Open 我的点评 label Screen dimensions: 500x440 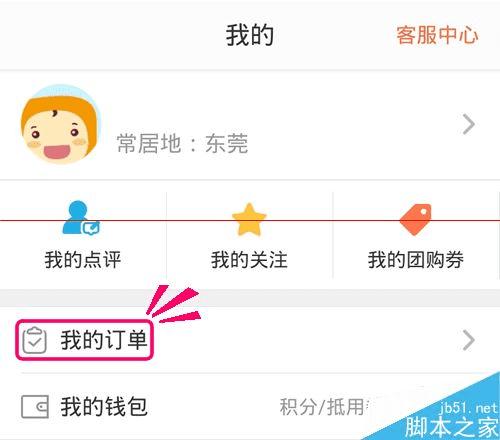point(83,260)
